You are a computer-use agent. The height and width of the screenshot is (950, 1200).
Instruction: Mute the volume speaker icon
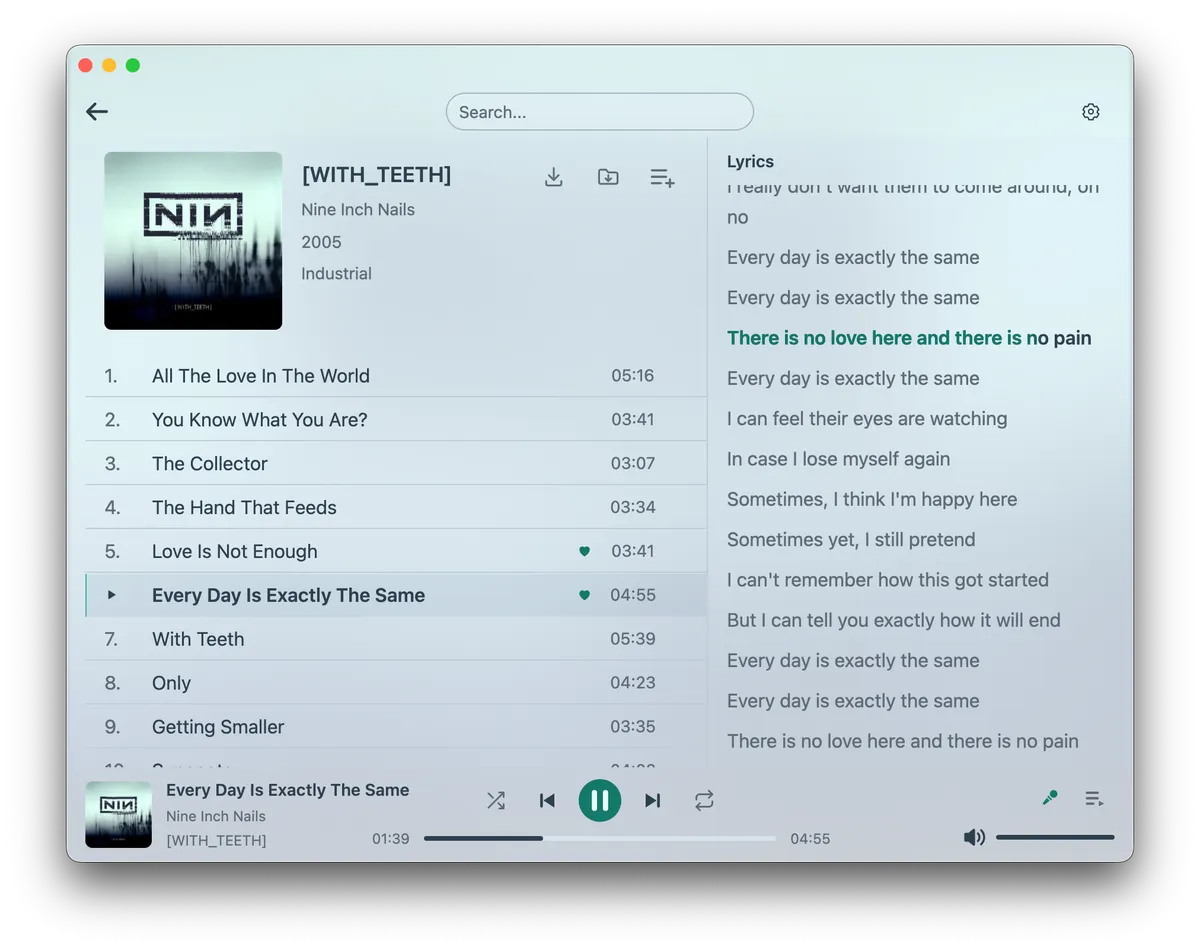tap(974, 837)
